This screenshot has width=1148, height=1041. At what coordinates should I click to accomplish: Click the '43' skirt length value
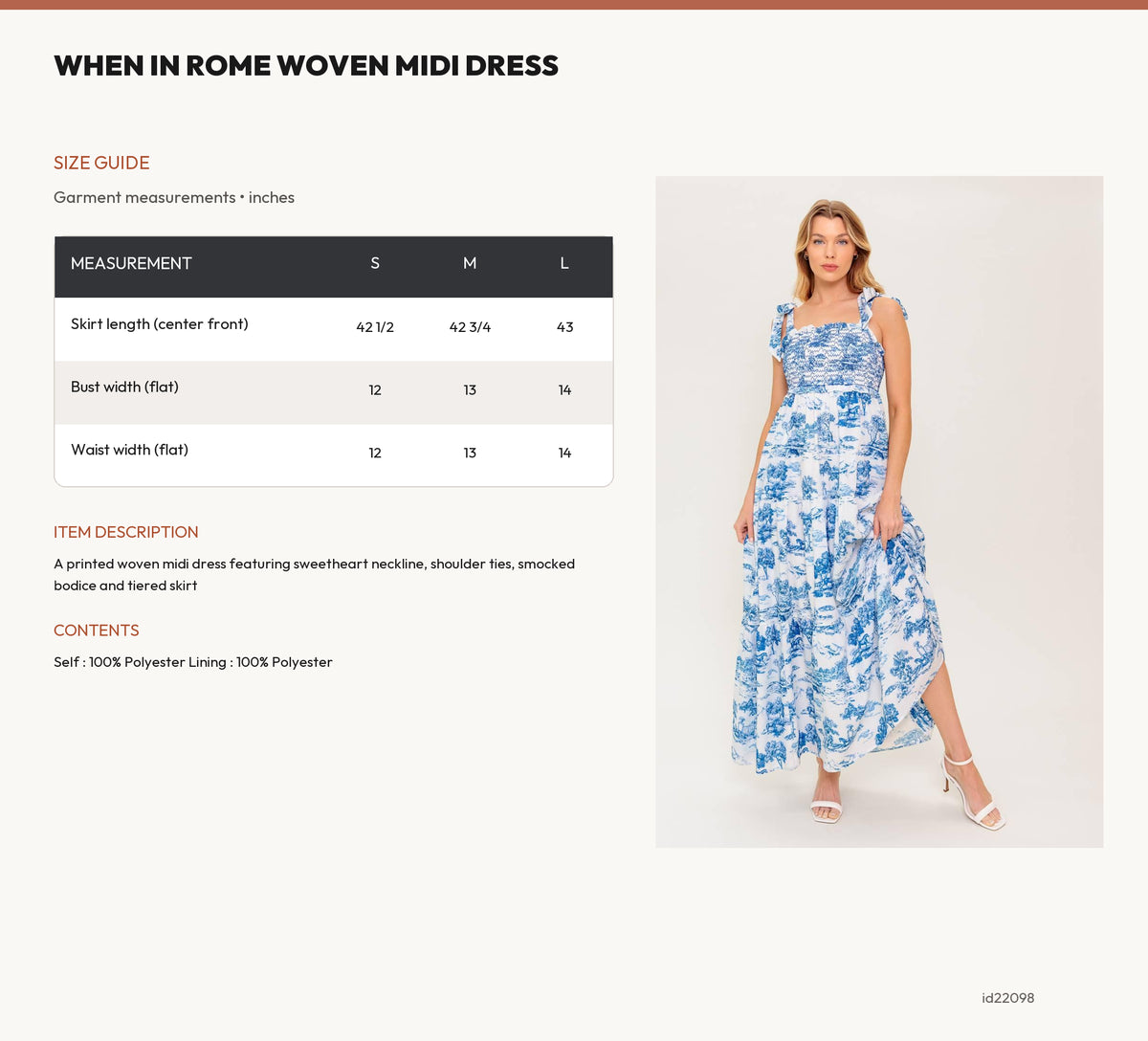(x=564, y=327)
